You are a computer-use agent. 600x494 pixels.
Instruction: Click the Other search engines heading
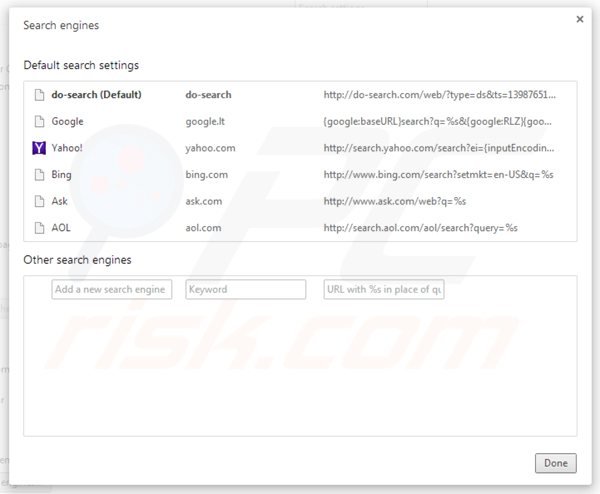click(77, 260)
